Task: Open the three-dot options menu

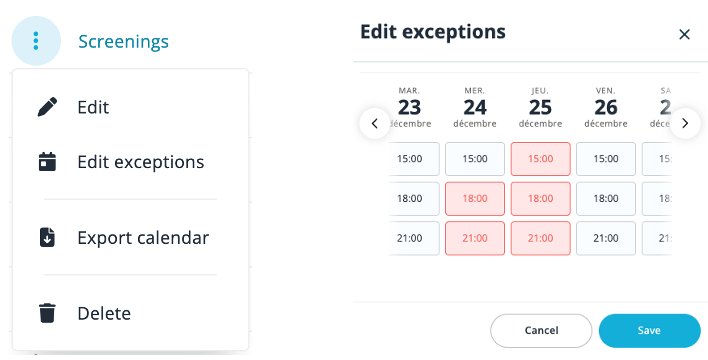Action: (x=36, y=41)
